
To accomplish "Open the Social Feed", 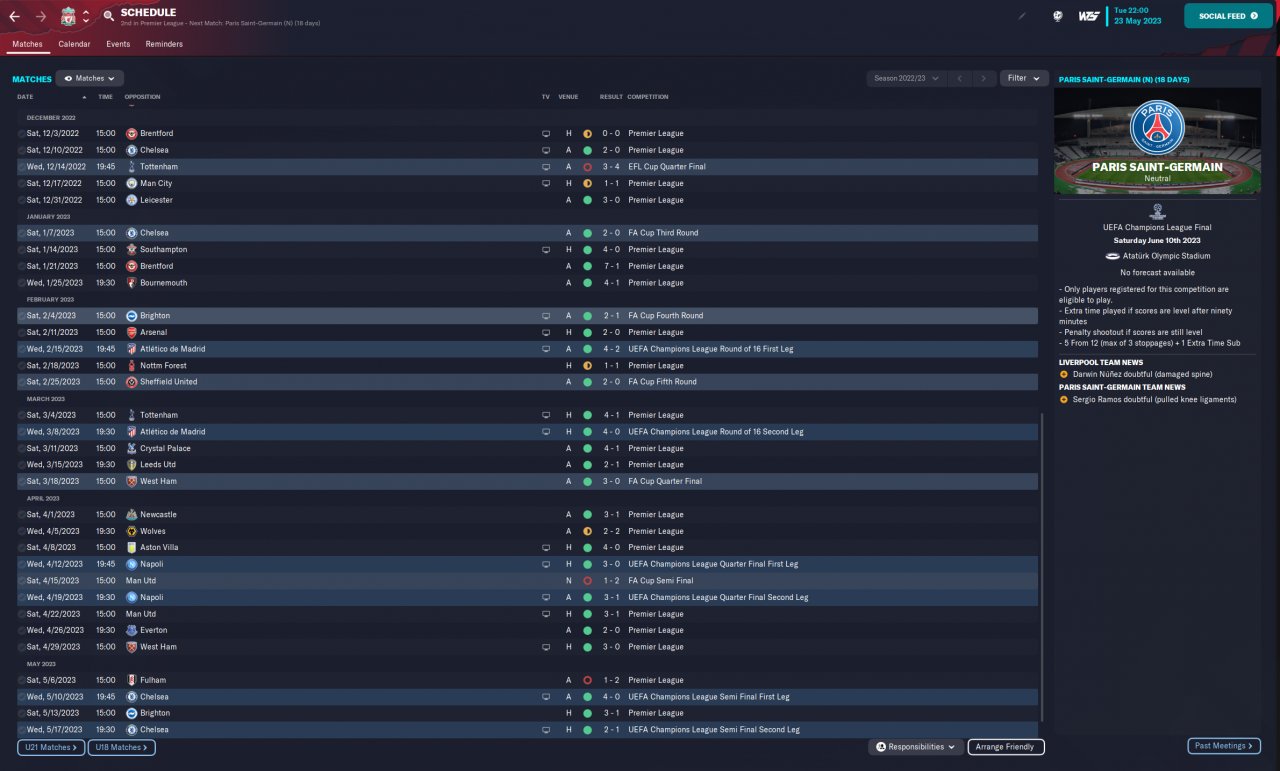I will [1228, 16].
